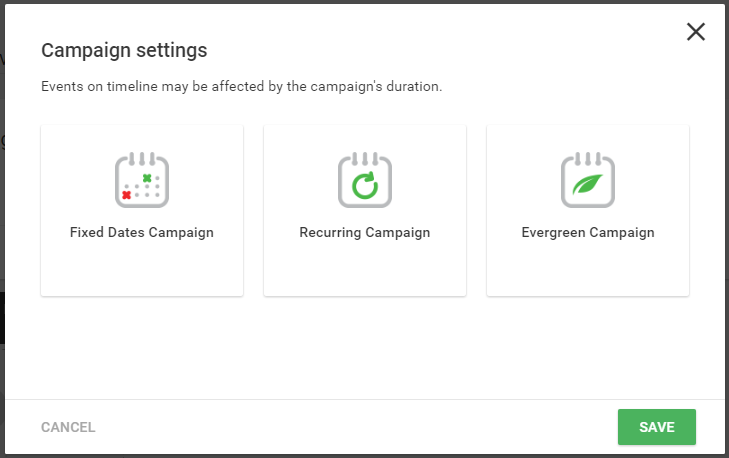Screen dimensions: 729x458
Task: Click the Recurring Campaign refresh-calendar icon
Action: (364, 179)
